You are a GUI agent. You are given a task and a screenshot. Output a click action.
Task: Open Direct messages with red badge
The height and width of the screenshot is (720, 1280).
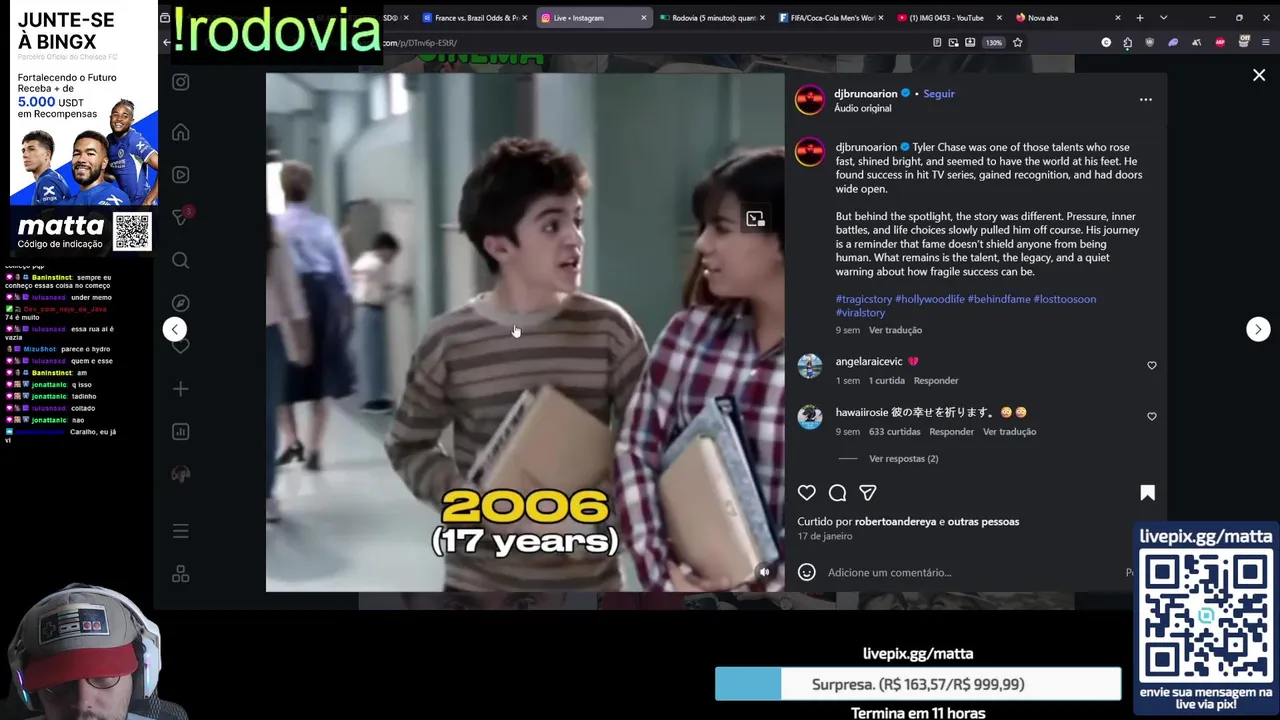coord(180,217)
